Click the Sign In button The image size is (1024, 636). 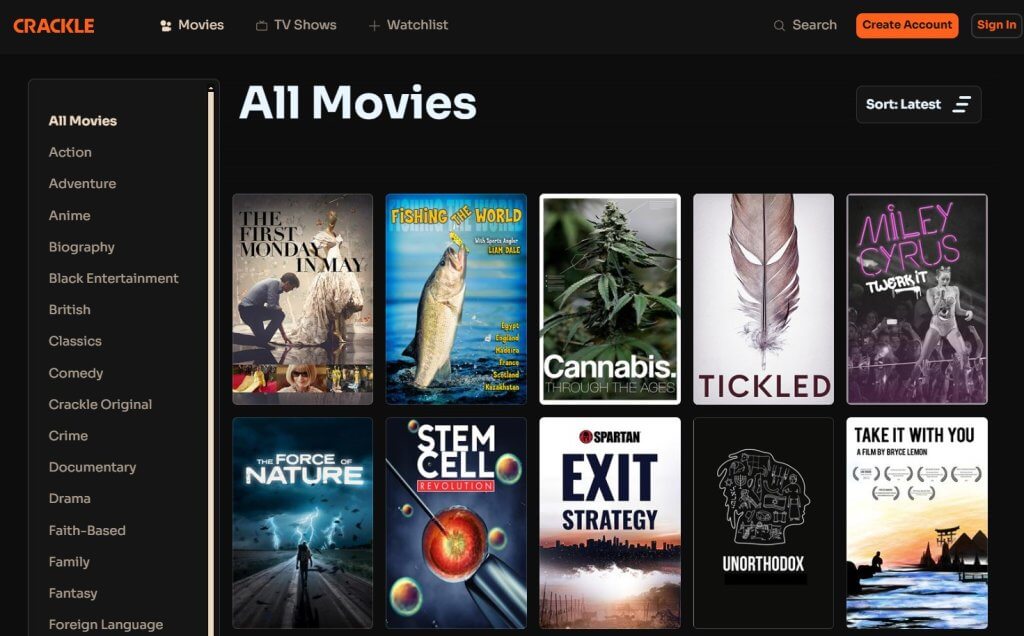[996, 25]
